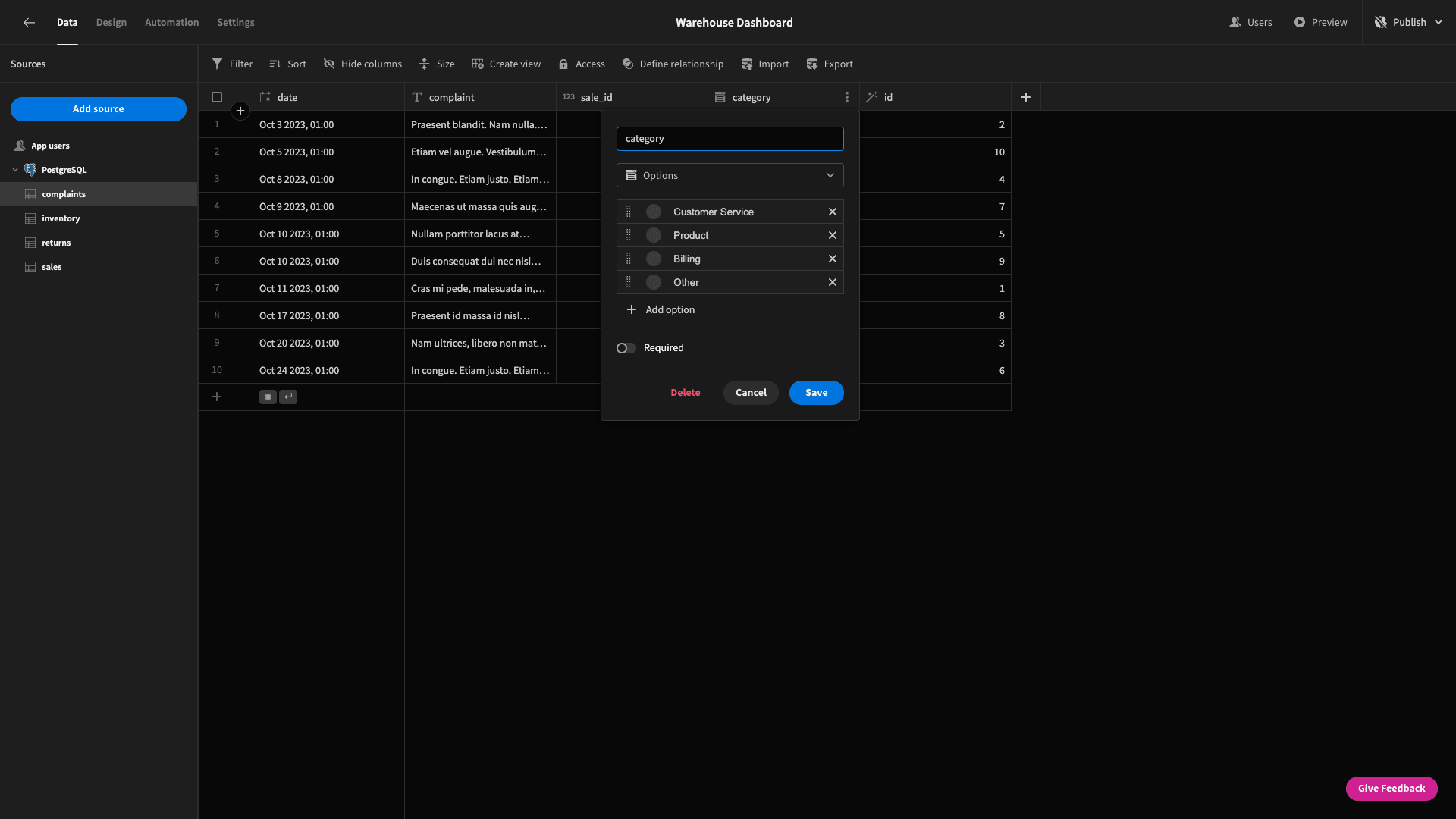The width and height of the screenshot is (1456, 819).
Task: Click the back arrow icon
Action: pyautogui.click(x=29, y=23)
